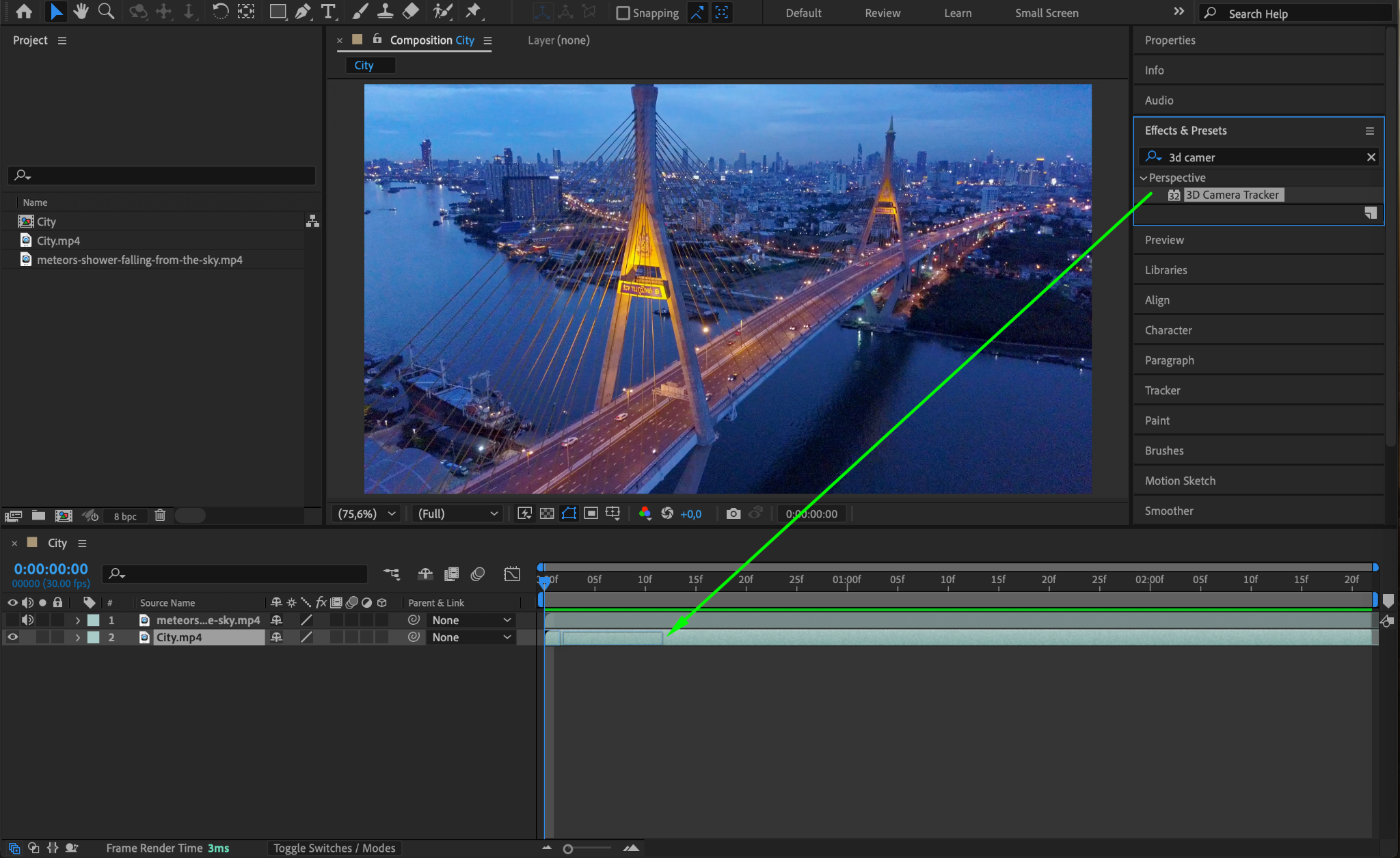
Task: Click Toggle Switches / Modes button
Action: click(334, 848)
